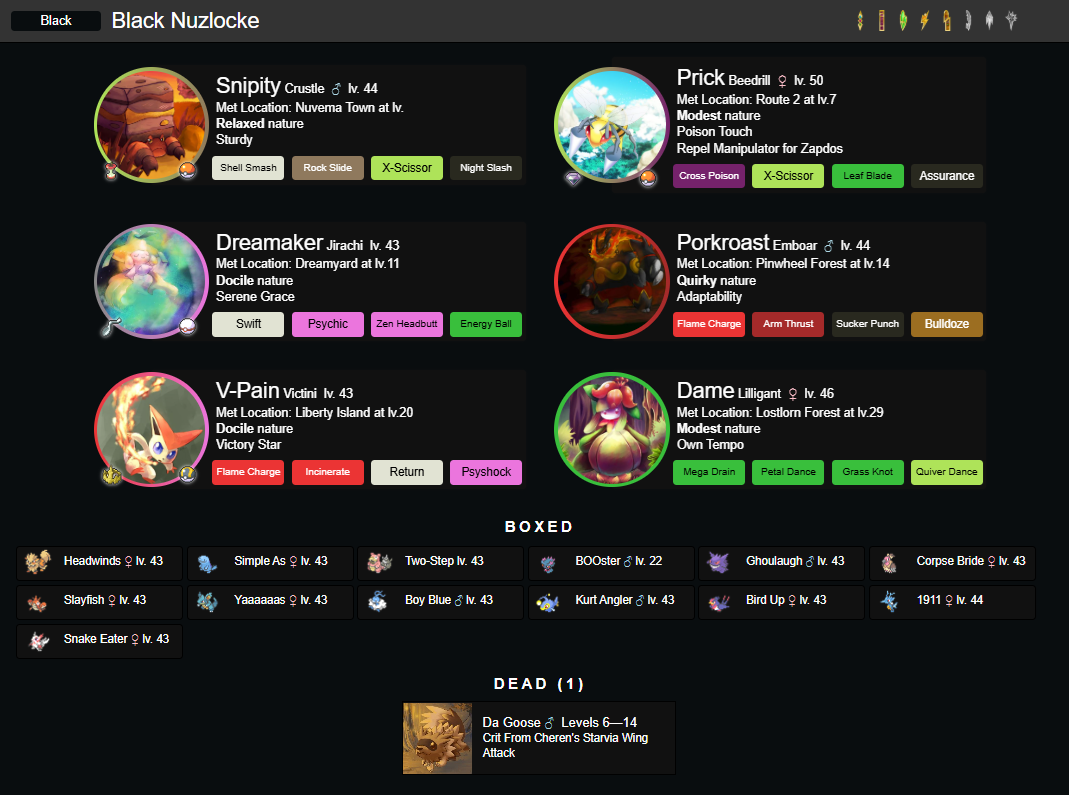Click the green Insect badge icon

pyautogui.click(x=903, y=20)
